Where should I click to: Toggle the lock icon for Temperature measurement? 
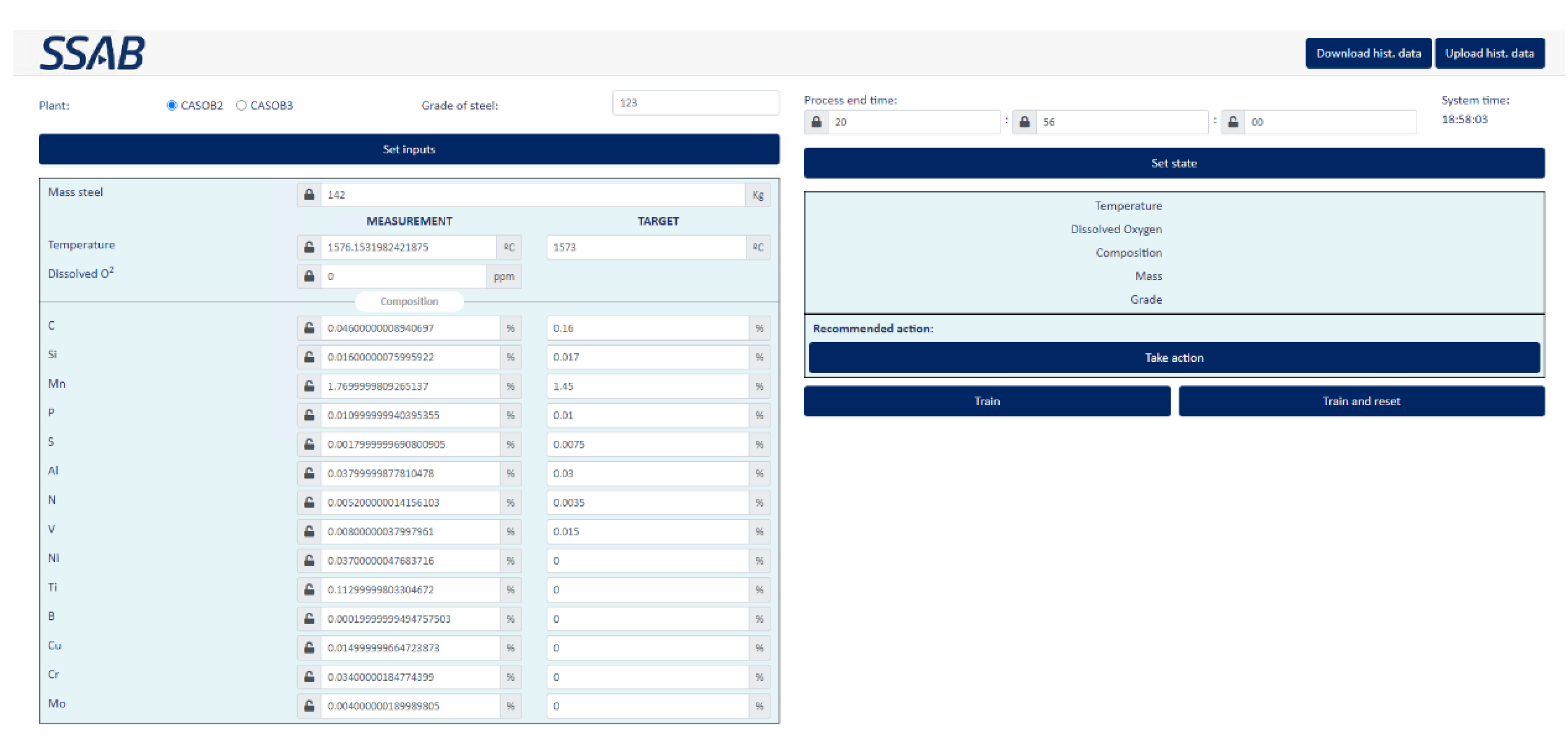tap(309, 247)
